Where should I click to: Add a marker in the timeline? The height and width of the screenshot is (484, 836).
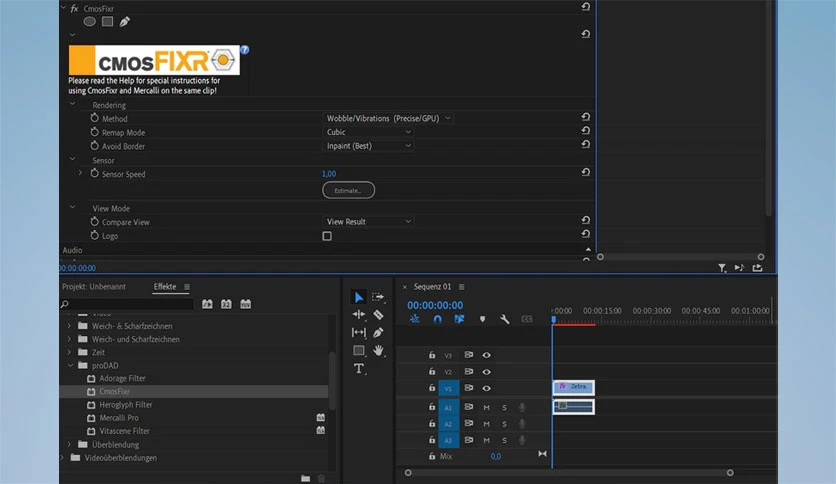[x=483, y=319]
